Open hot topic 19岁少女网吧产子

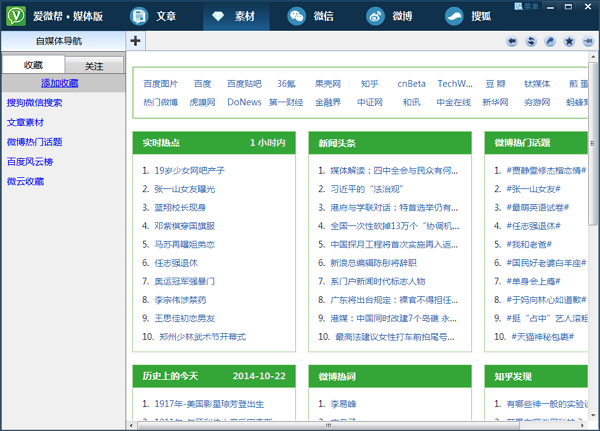pyautogui.click(x=189, y=170)
